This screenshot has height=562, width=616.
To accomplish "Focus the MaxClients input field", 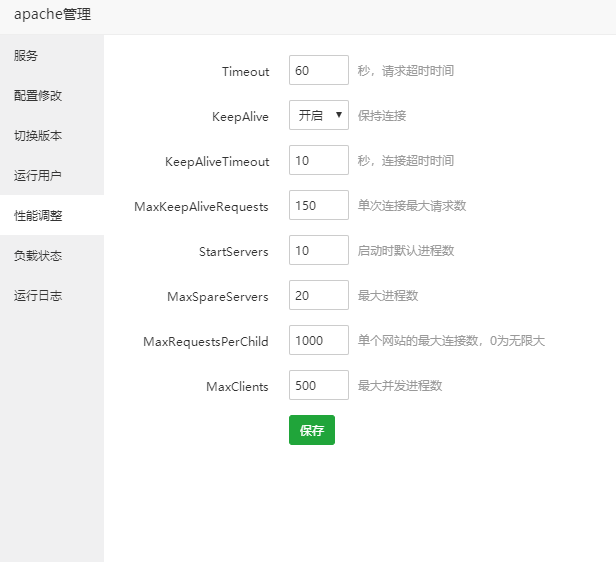I will point(319,385).
